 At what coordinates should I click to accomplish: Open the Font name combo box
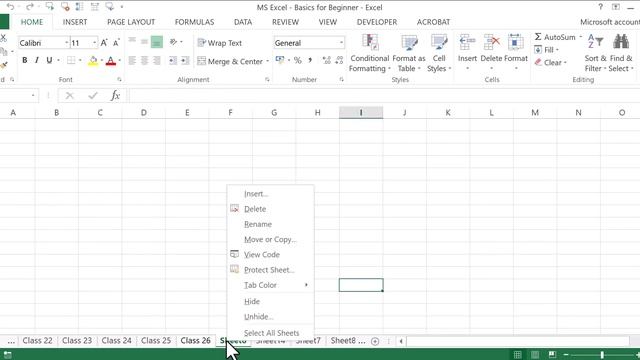[x=44, y=42]
